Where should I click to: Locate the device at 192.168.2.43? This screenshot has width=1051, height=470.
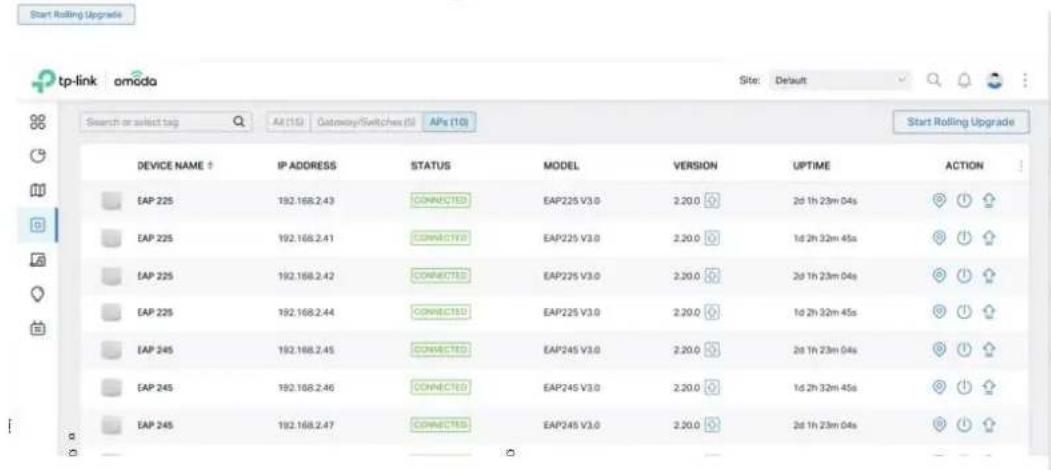click(x=939, y=200)
